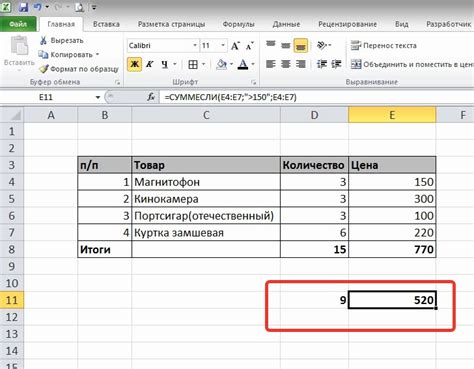Click the decrease indent icon
This screenshot has width=474, height=369.
click(x=322, y=64)
